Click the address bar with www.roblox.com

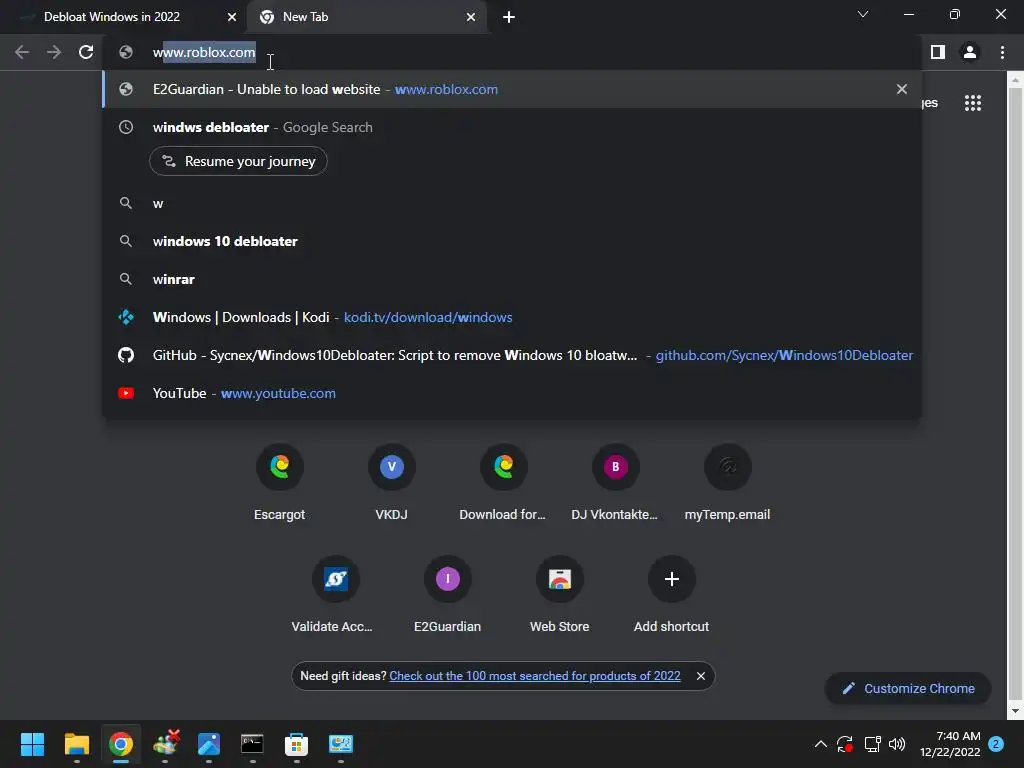click(512, 52)
